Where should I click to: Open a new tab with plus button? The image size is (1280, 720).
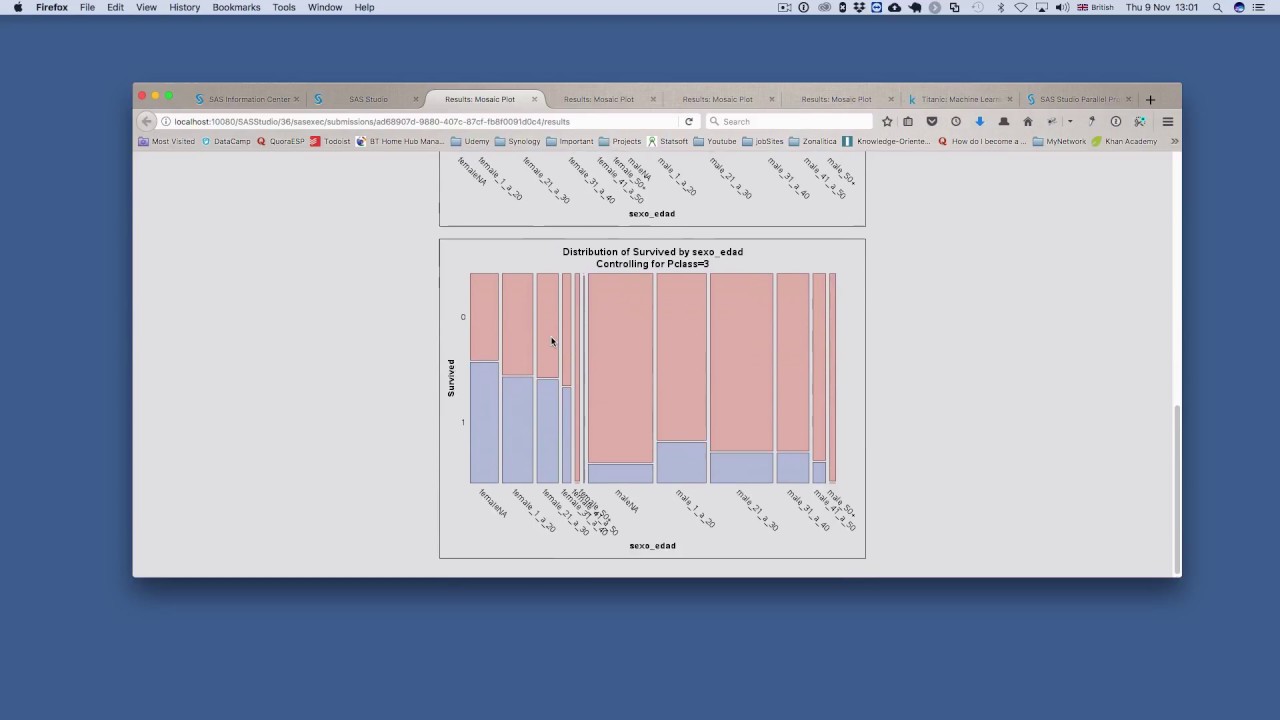[1150, 99]
